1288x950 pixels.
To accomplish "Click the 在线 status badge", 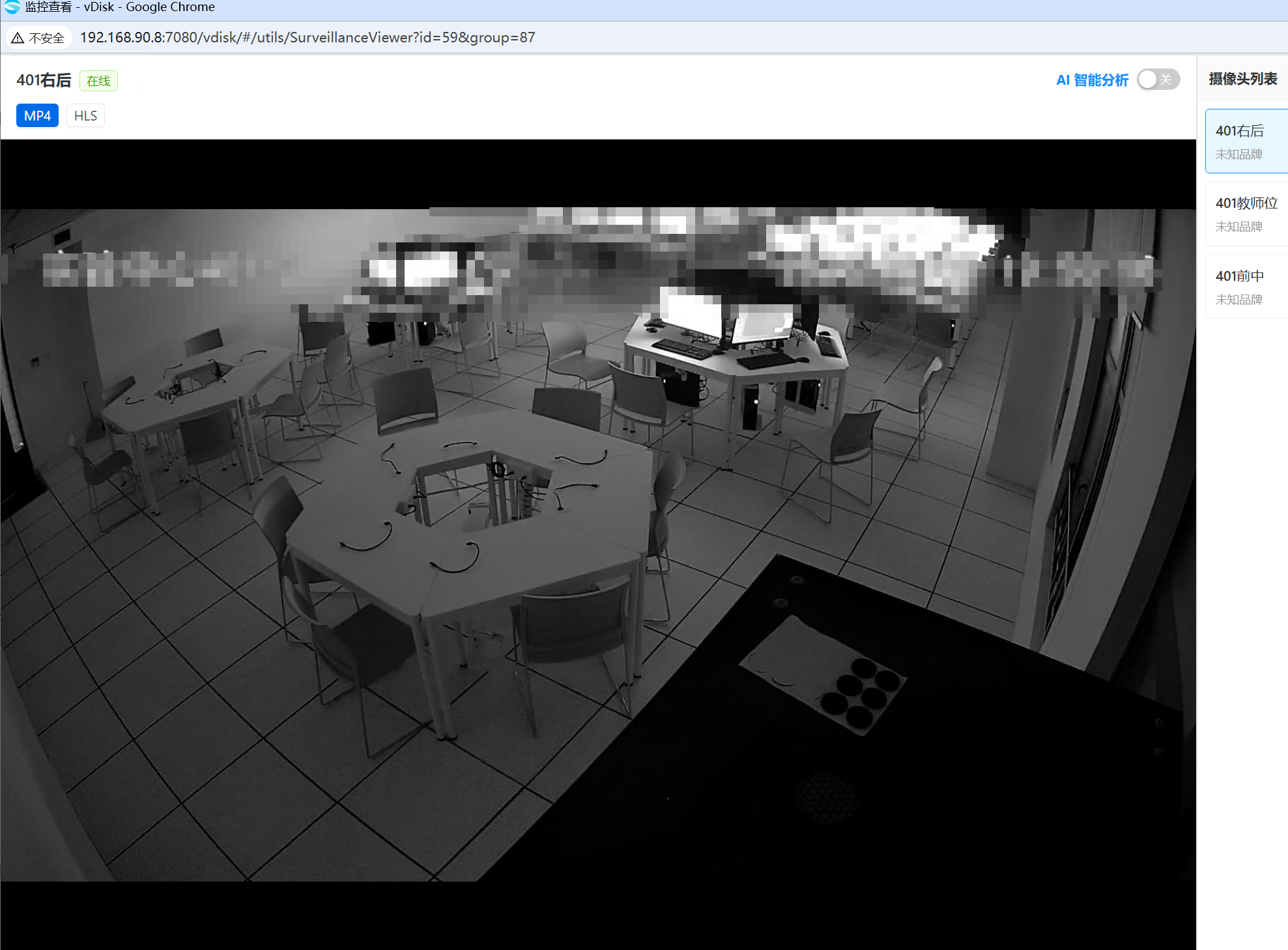I will click(98, 81).
